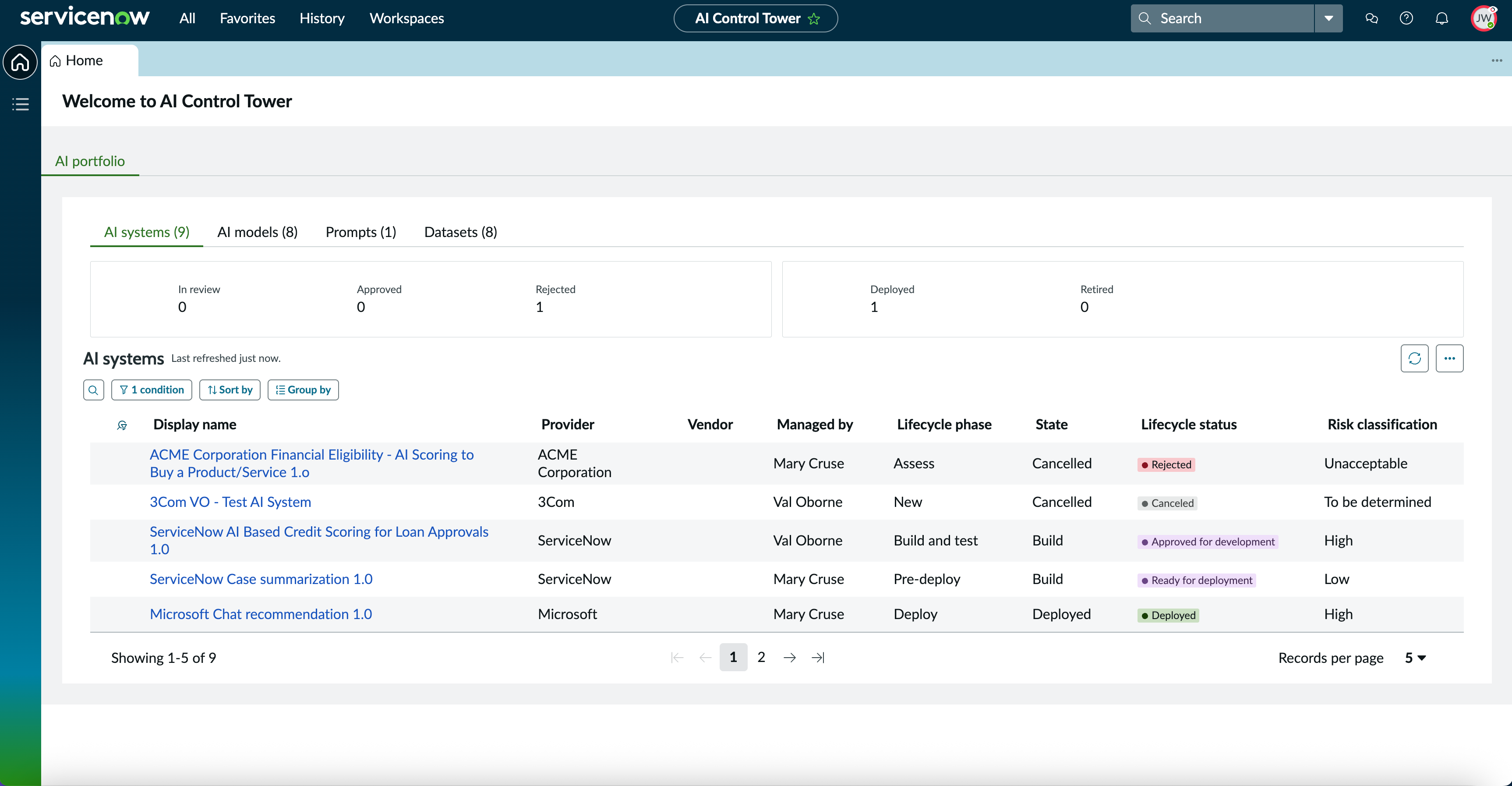Open the list menu icon in sidebar

click(20, 104)
